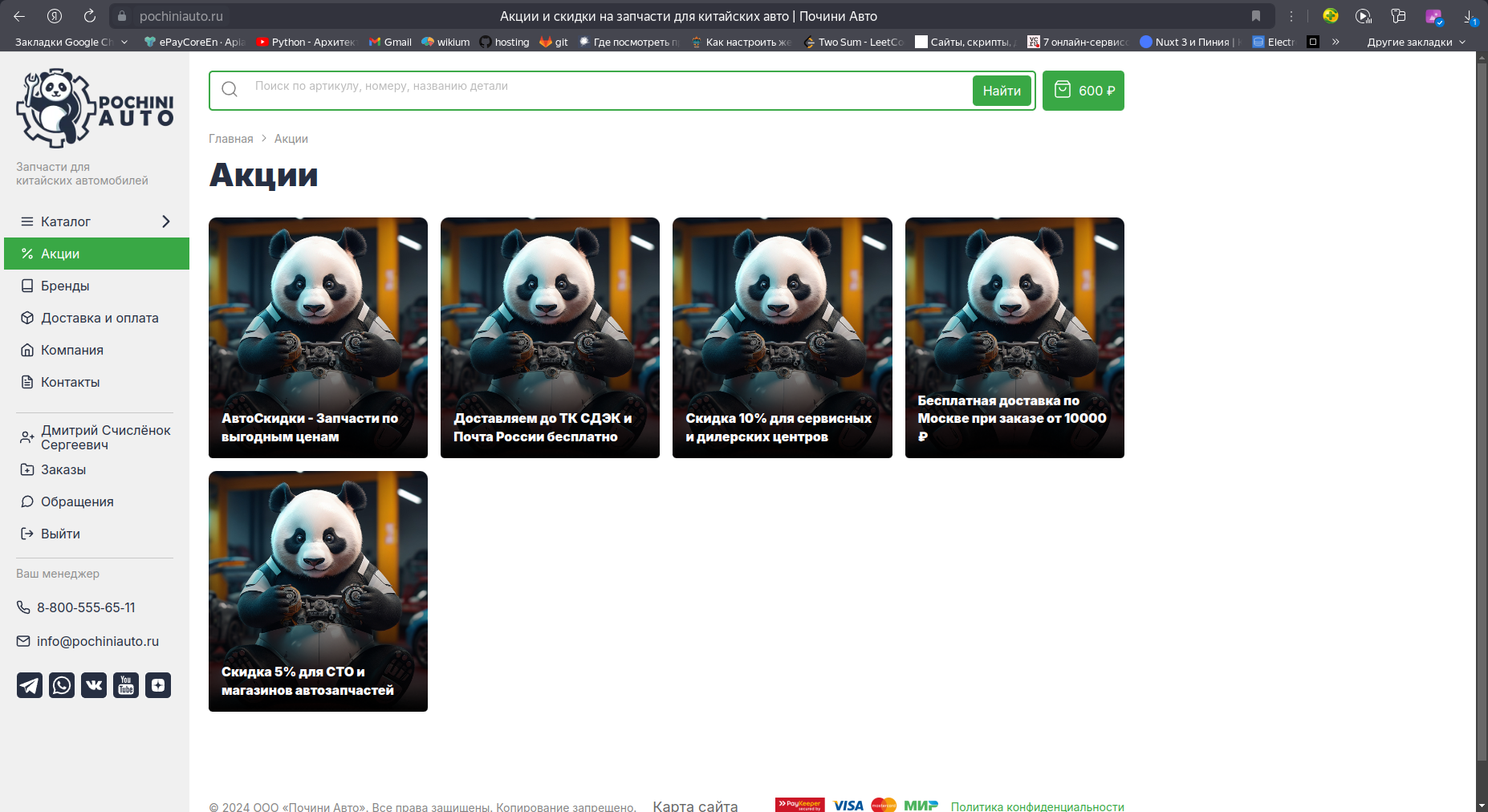The height and width of the screenshot is (812, 1488).
Task: Open the GitLab git bookmark
Action: [x=554, y=42]
